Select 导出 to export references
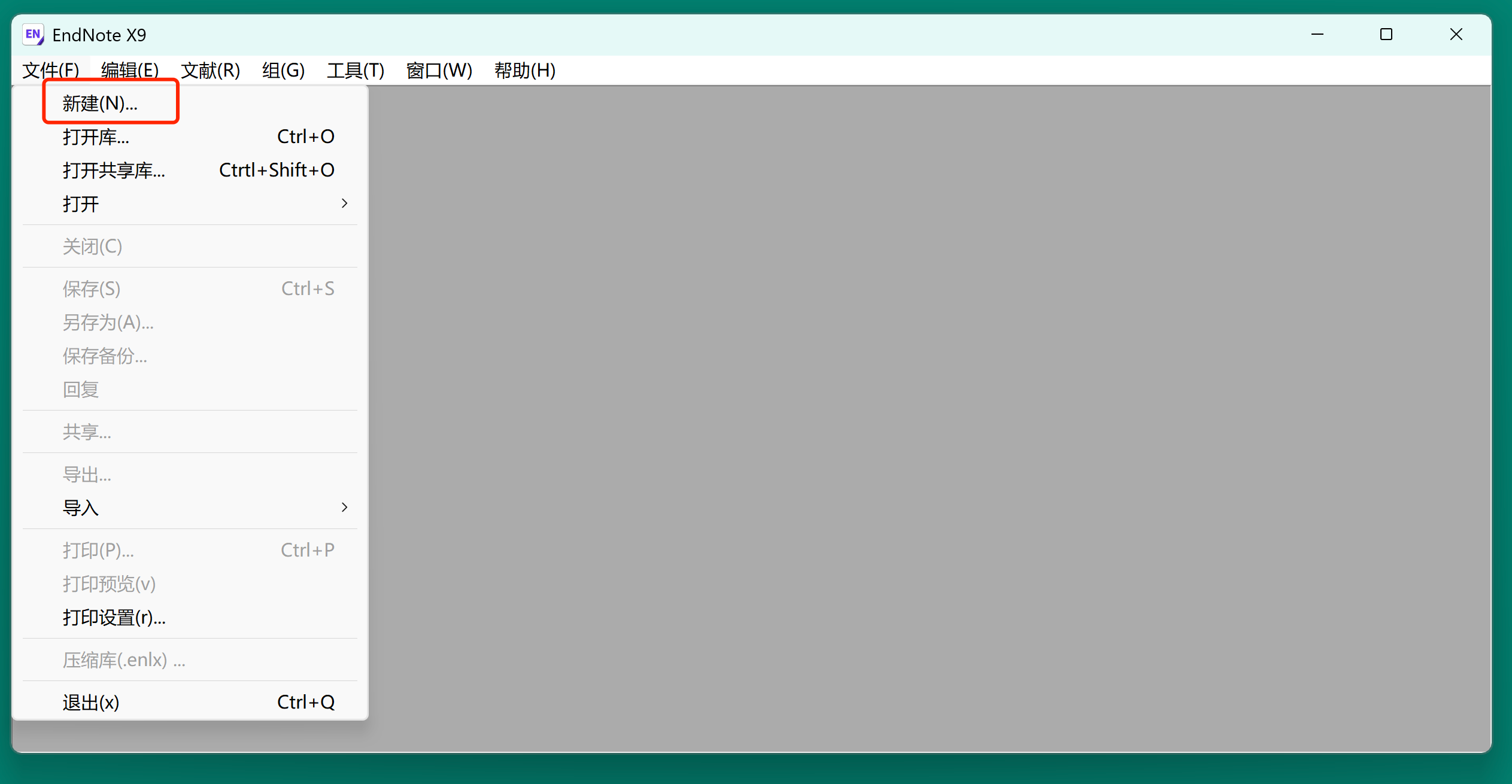The image size is (1512, 784). click(87, 474)
